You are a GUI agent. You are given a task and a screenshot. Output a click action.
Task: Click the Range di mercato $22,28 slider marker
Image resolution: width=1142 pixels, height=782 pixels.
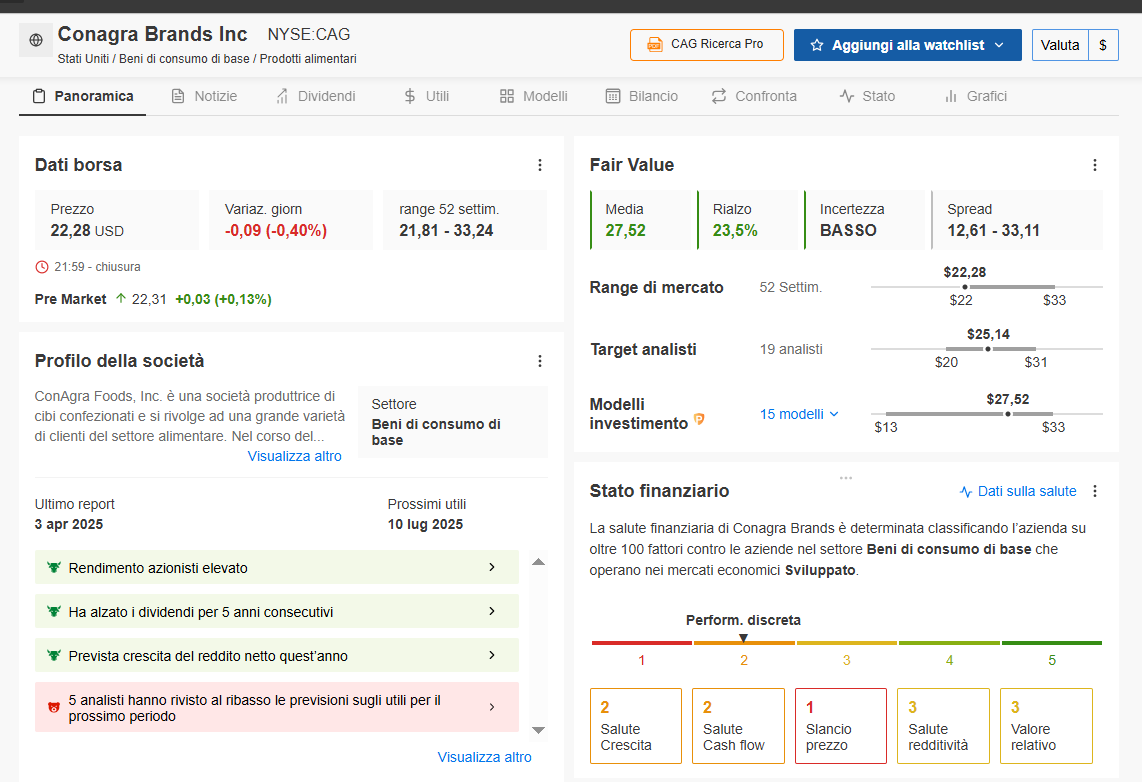(x=965, y=287)
